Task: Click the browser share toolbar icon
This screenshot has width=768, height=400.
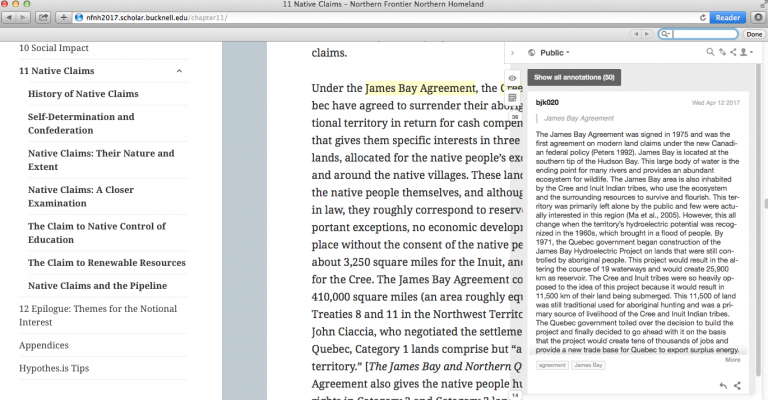Action: pyautogui.click(x=45, y=17)
